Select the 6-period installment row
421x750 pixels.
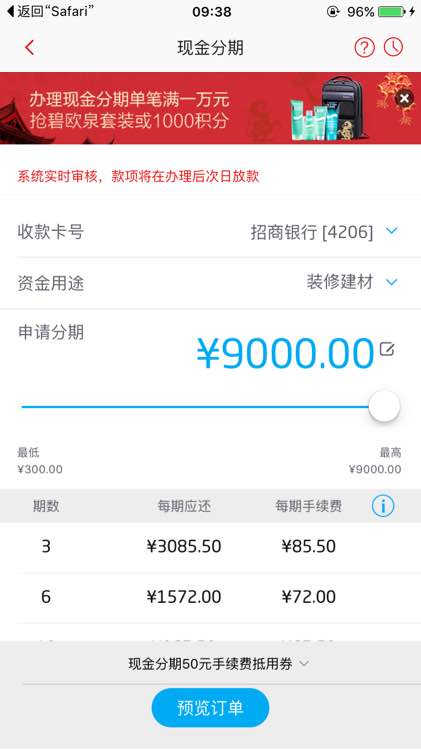tap(210, 597)
